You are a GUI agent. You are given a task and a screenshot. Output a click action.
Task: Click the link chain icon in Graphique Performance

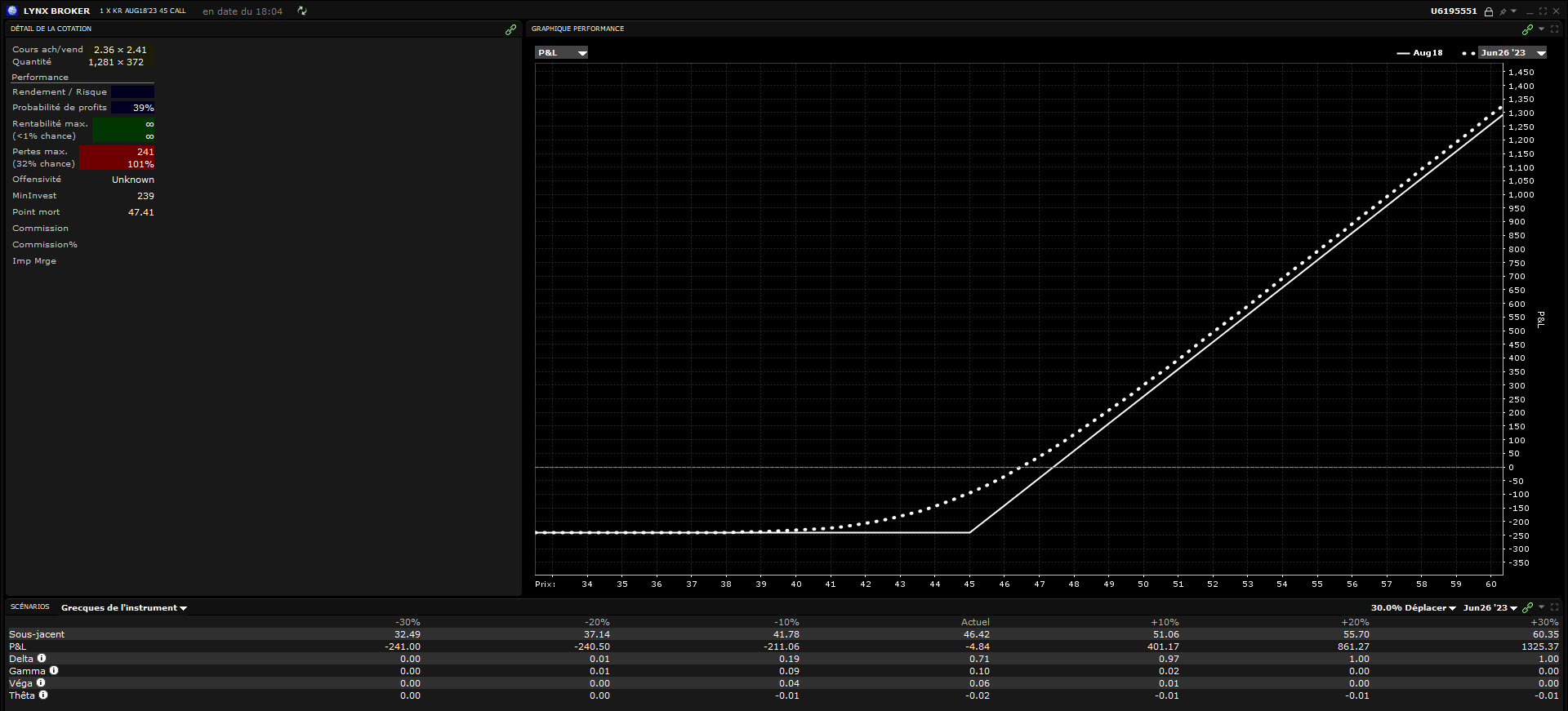point(1527,29)
